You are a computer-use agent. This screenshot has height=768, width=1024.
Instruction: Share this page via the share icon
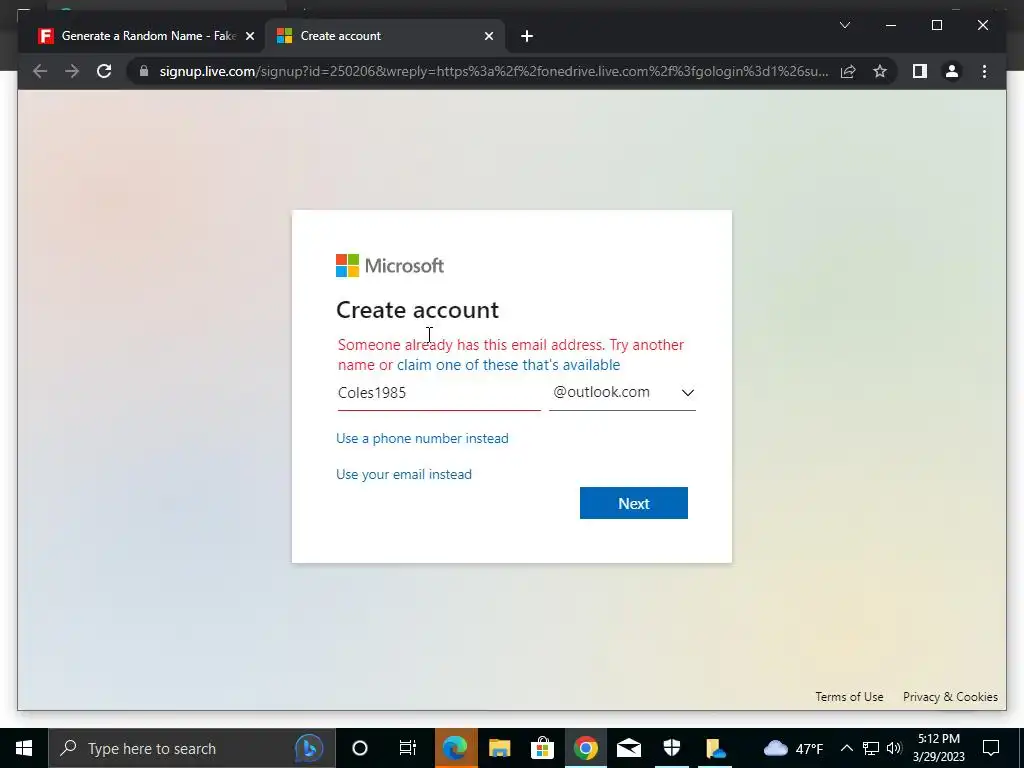click(x=848, y=71)
